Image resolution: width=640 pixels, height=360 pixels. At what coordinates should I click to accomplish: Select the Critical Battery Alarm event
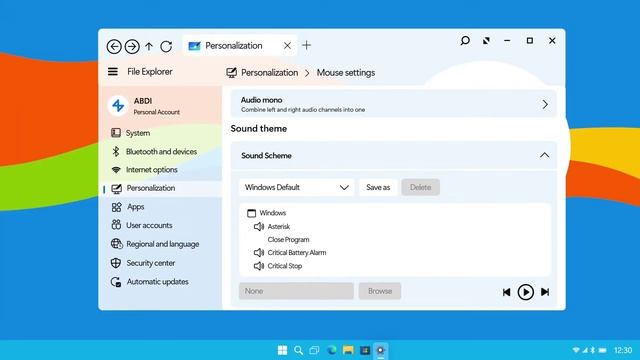[x=290, y=253]
